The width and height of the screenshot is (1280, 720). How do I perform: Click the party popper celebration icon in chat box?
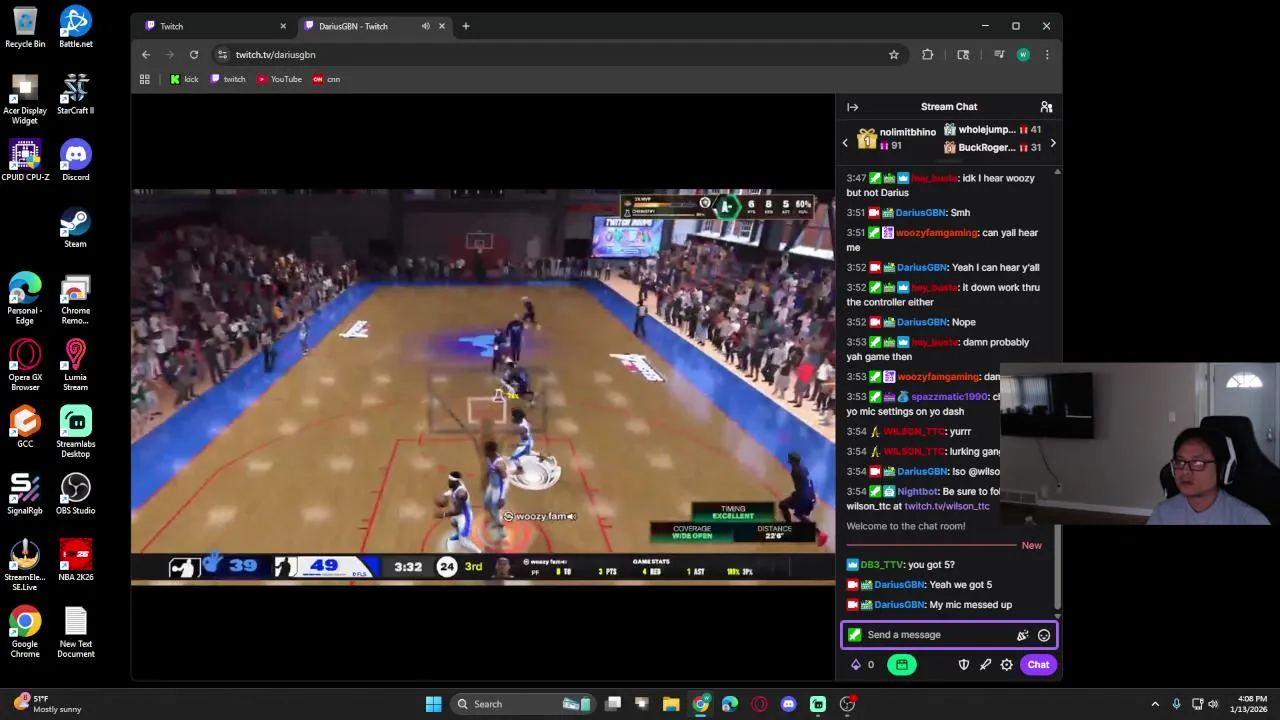1022,635
